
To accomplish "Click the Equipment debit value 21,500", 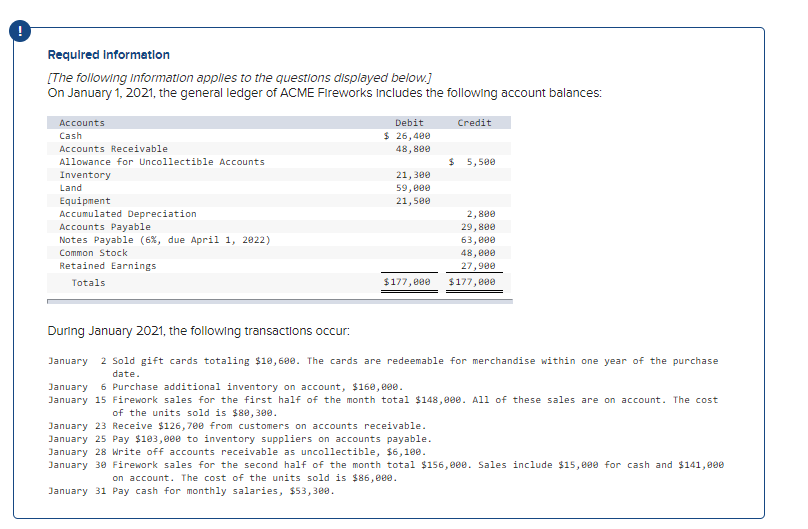I will 413,200.
